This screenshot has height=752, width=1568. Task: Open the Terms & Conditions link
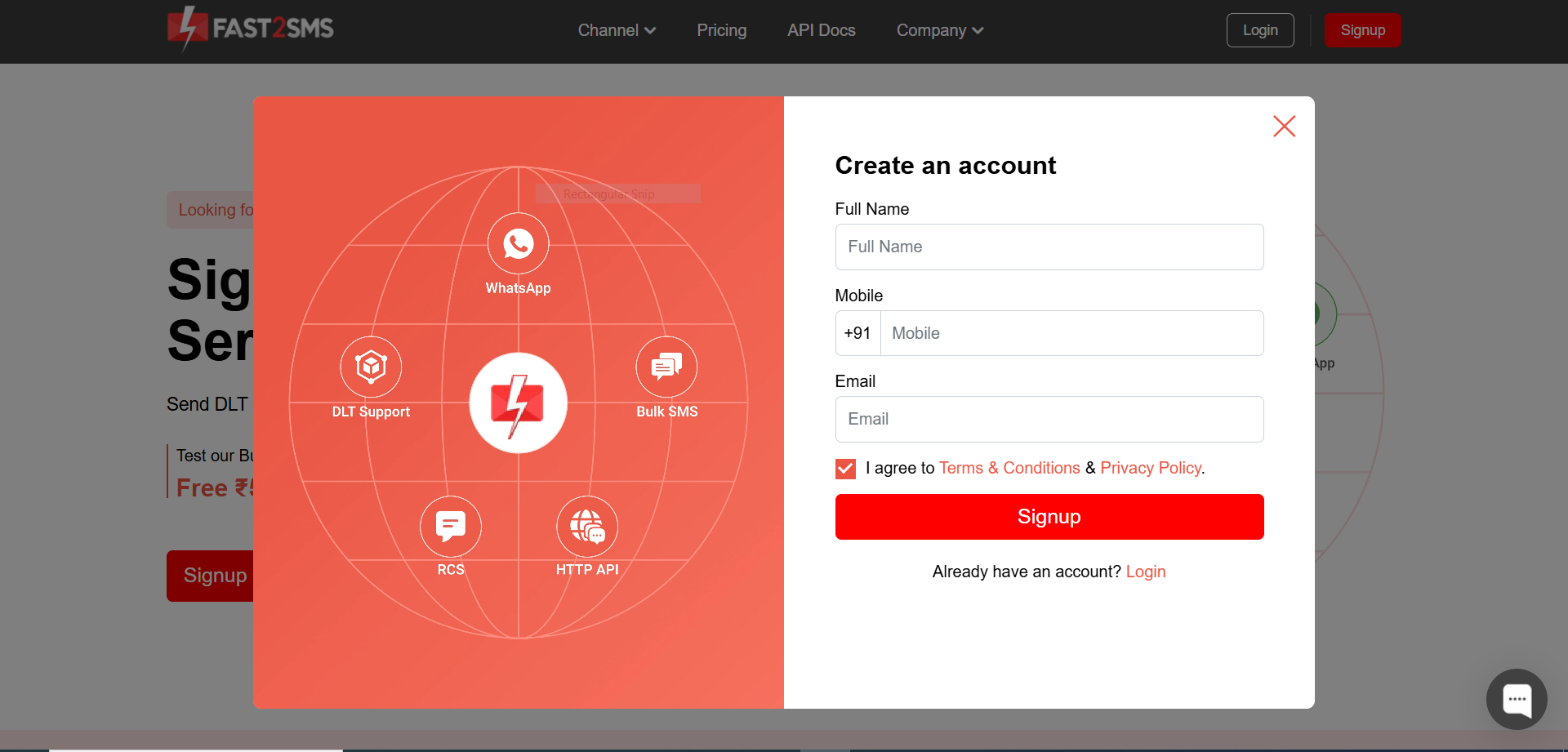coord(1009,468)
